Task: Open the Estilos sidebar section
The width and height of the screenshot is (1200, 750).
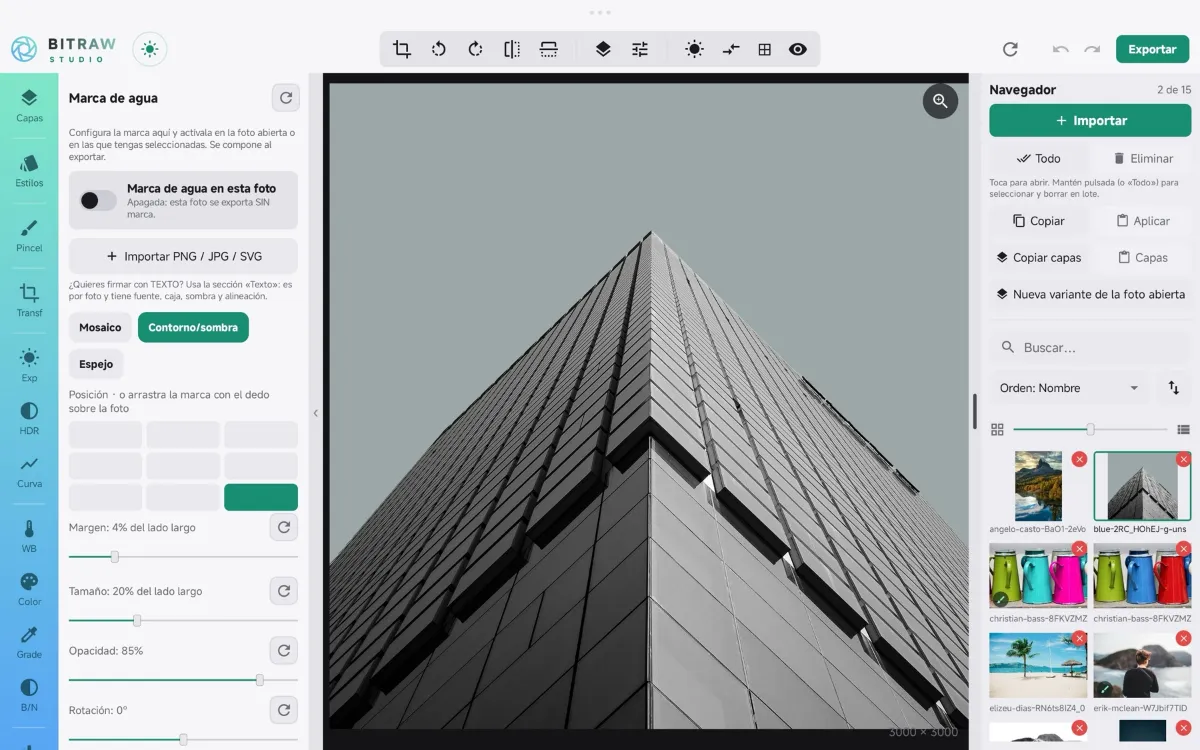Action: coord(29,170)
